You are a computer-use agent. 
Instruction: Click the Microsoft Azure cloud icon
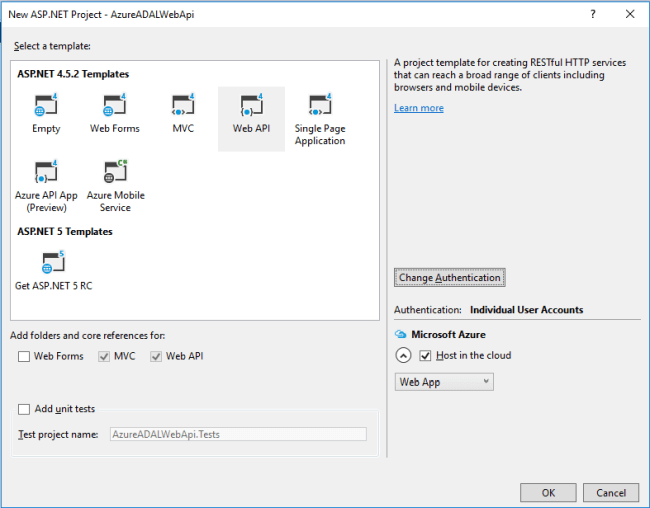coord(400,334)
